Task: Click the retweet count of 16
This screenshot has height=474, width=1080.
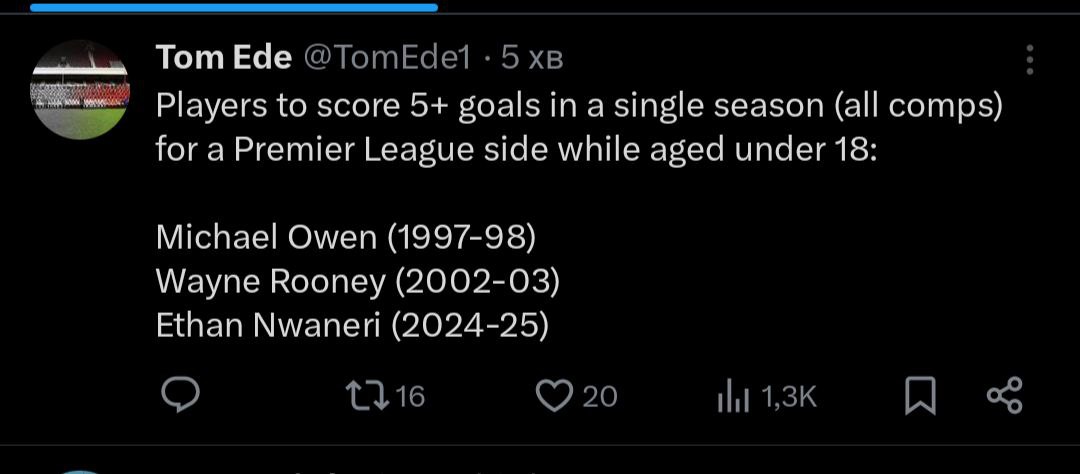Action: pyautogui.click(x=410, y=397)
